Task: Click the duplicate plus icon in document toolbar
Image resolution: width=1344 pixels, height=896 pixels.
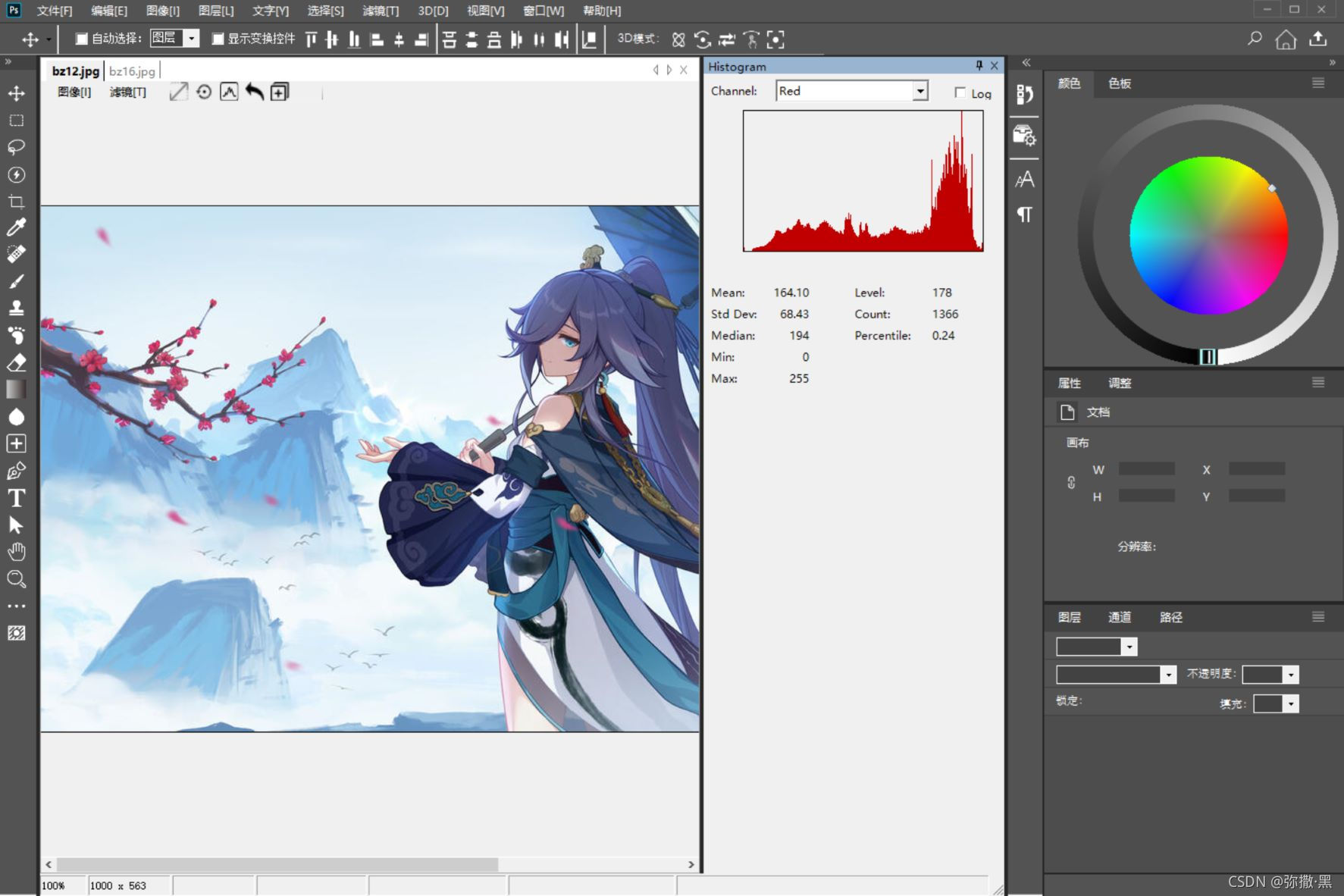Action: point(280,92)
